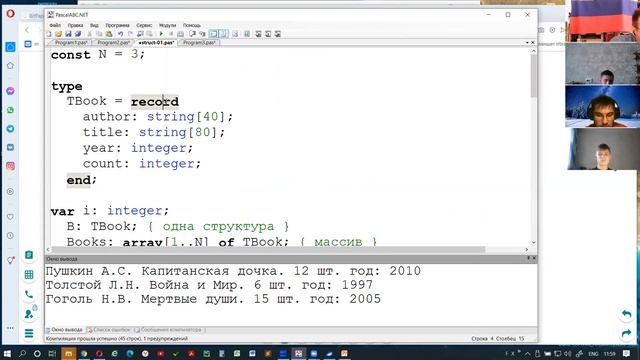Open the three-dot sidebar setup in Opera
This screenshot has height=360, width=640.
coord(10,328)
